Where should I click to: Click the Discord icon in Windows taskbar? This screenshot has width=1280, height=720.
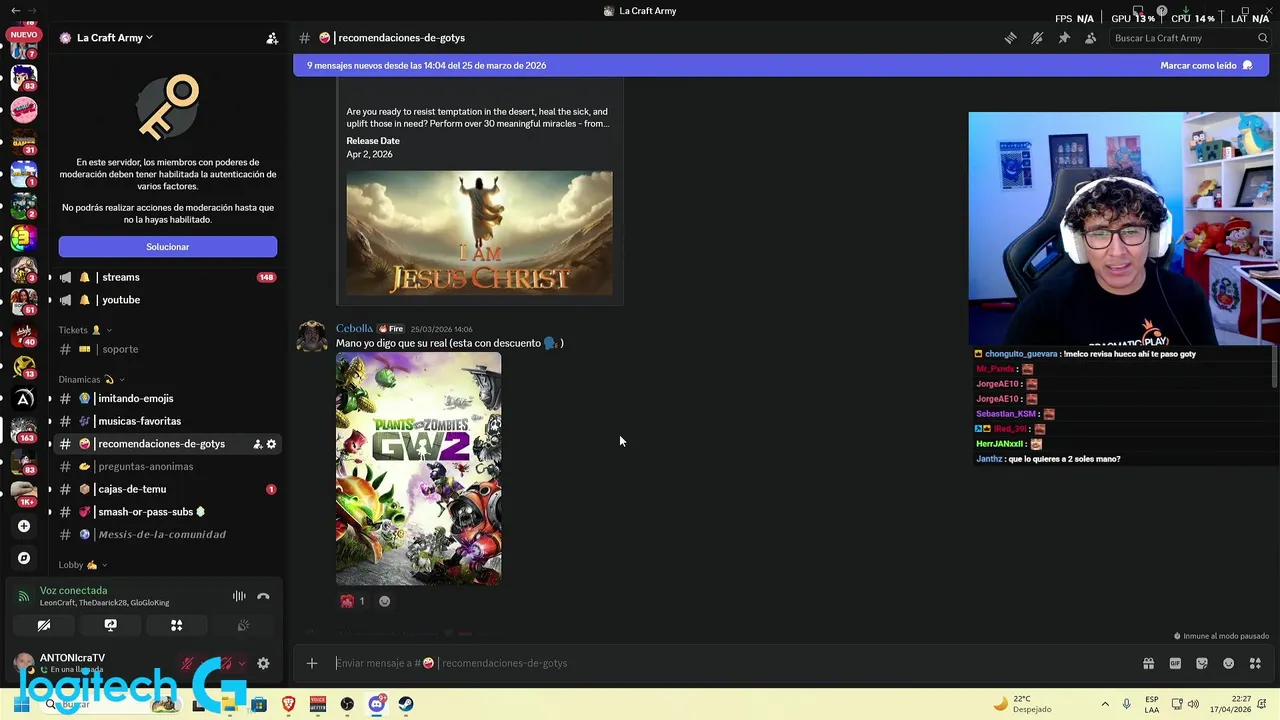(377, 704)
